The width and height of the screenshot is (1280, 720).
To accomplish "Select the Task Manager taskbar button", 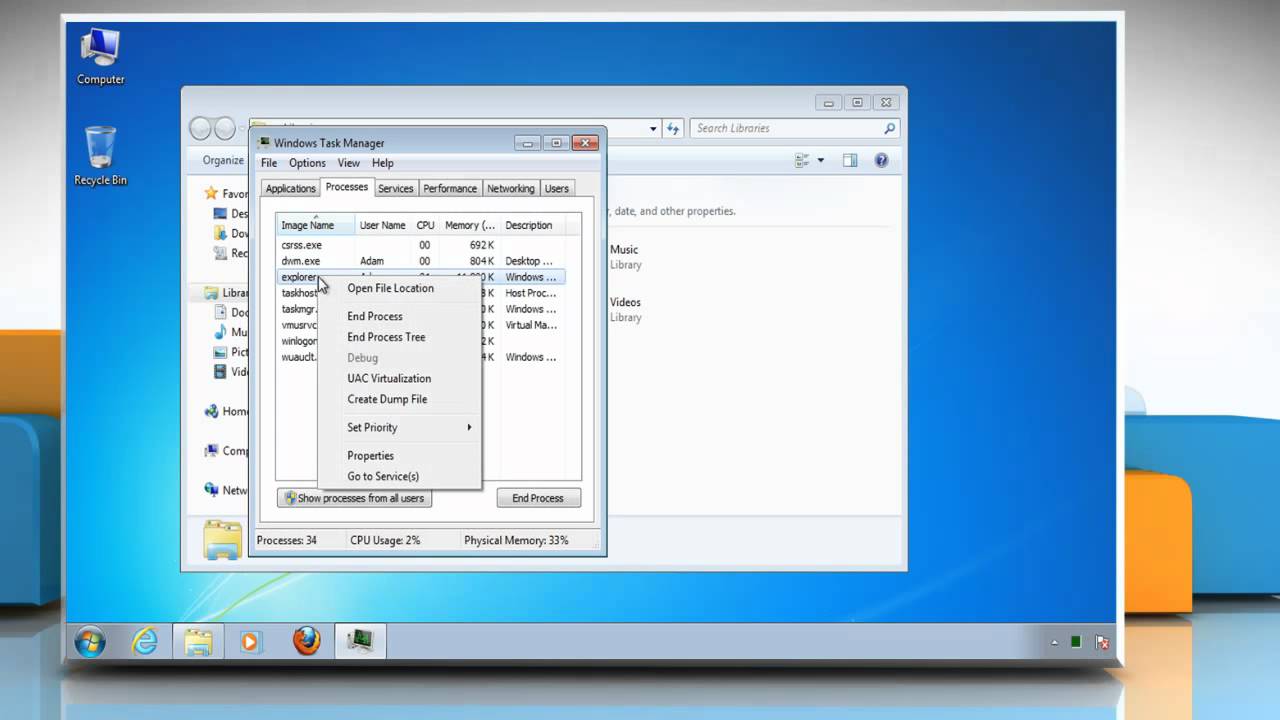I will pos(360,642).
